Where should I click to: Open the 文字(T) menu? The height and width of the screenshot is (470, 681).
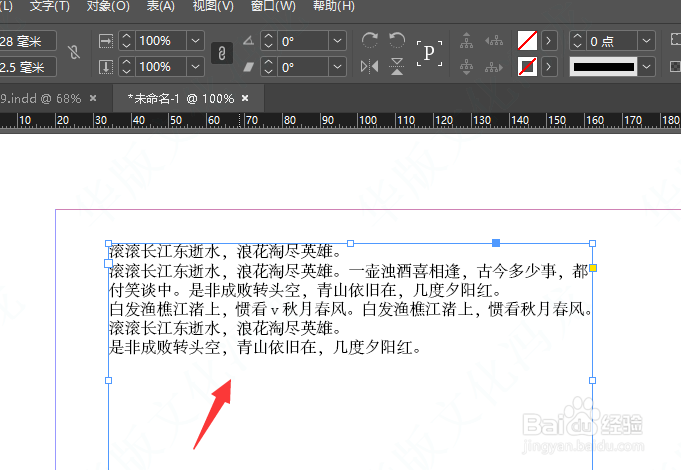50,6
